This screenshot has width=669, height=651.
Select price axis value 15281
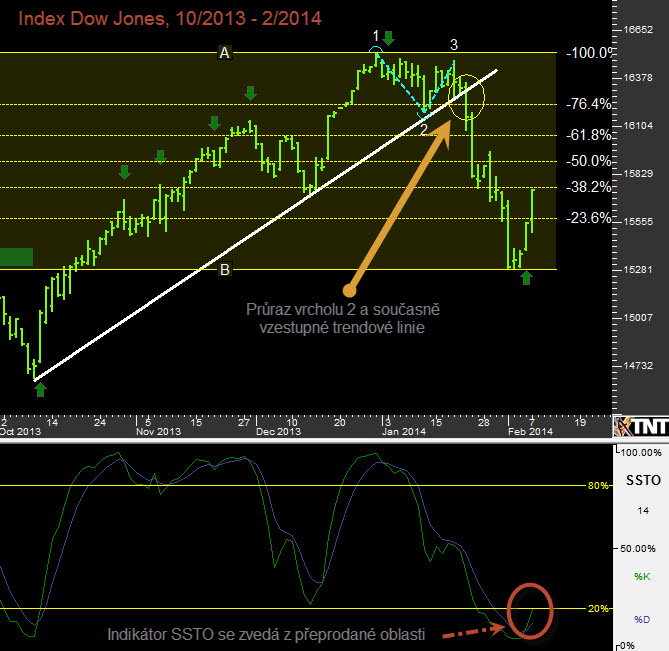pyautogui.click(x=638, y=270)
